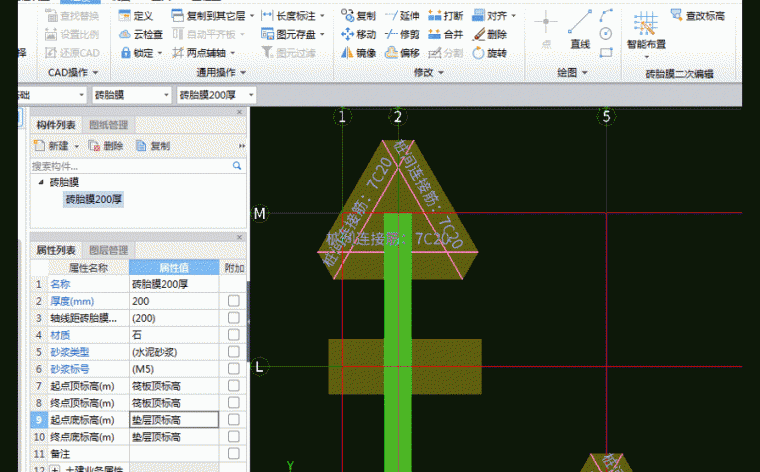This screenshot has width=760, height=472.
Task: Toggle the 附加 checkbox for 材质 row
Action: coord(233,335)
